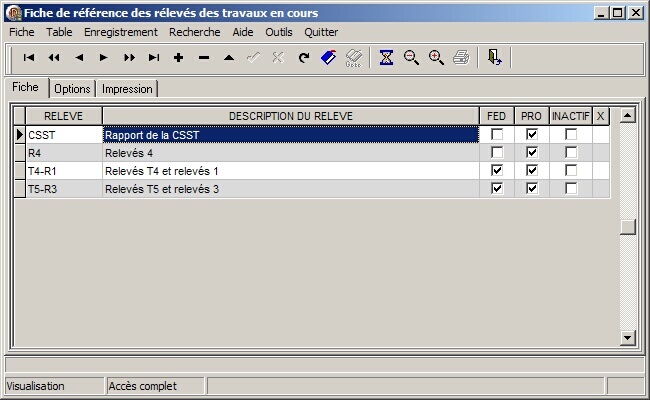Image resolution: width=650 pixels, height=400 pixels.
Task: Click the zoom in magnifier icon
Action: (436, 58)
